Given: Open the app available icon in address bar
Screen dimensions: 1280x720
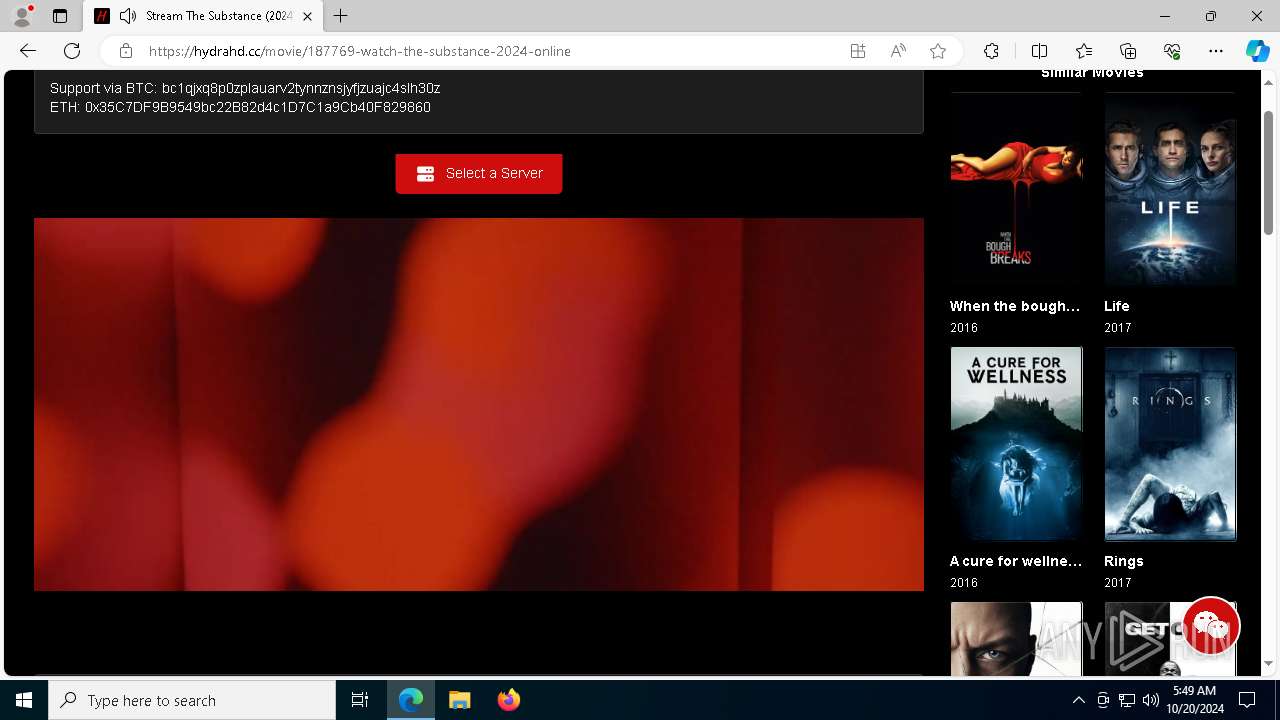Looking at the screenshot, I should point(858,51).
